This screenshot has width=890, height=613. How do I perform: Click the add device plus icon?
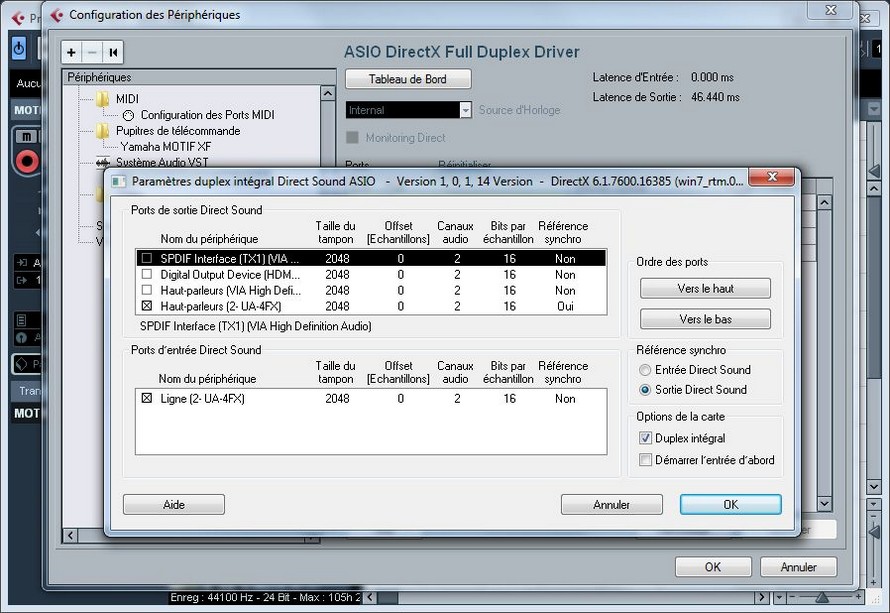click(72, 53)
